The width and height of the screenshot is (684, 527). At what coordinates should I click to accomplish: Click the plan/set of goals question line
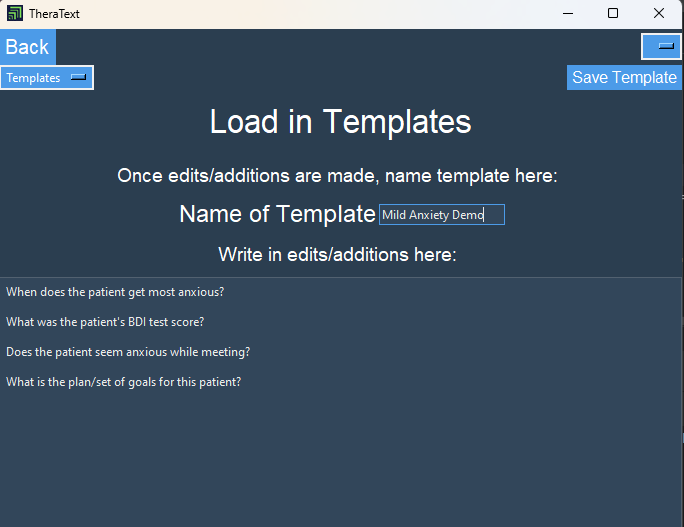click(x=123, y=382)
